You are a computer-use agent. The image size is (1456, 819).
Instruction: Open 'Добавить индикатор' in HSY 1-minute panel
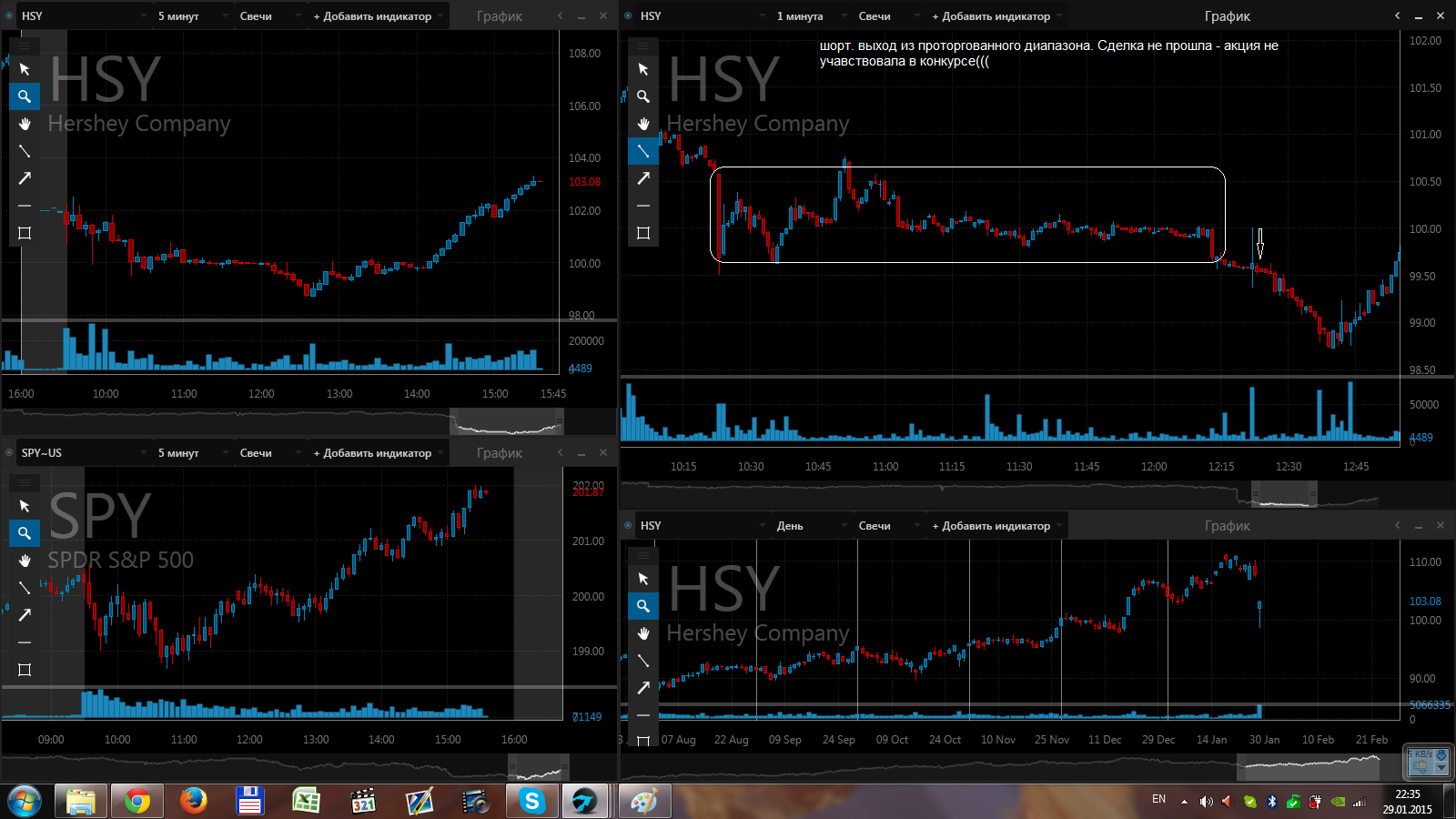click(x=996, y=16)
